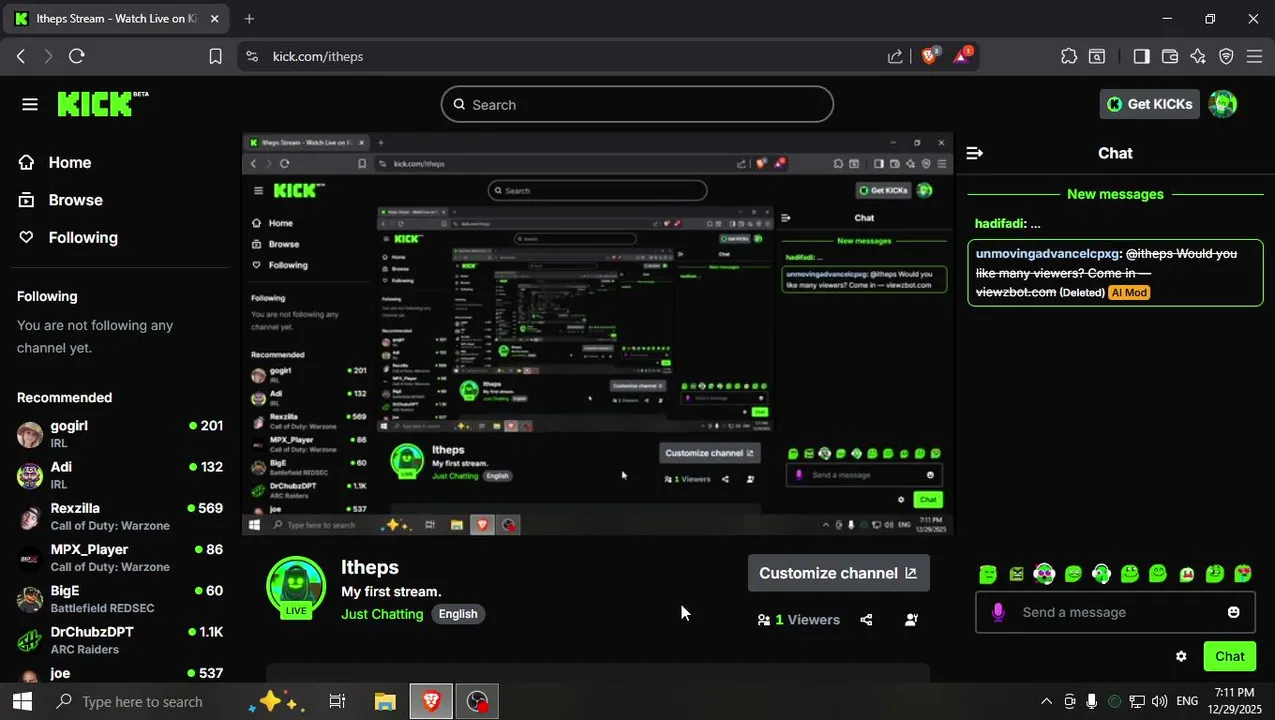Image resolution: width=1275 pixels, height=720 pixels.
Task: Open the emoji picker in chat input
Action: point(1234,612)
